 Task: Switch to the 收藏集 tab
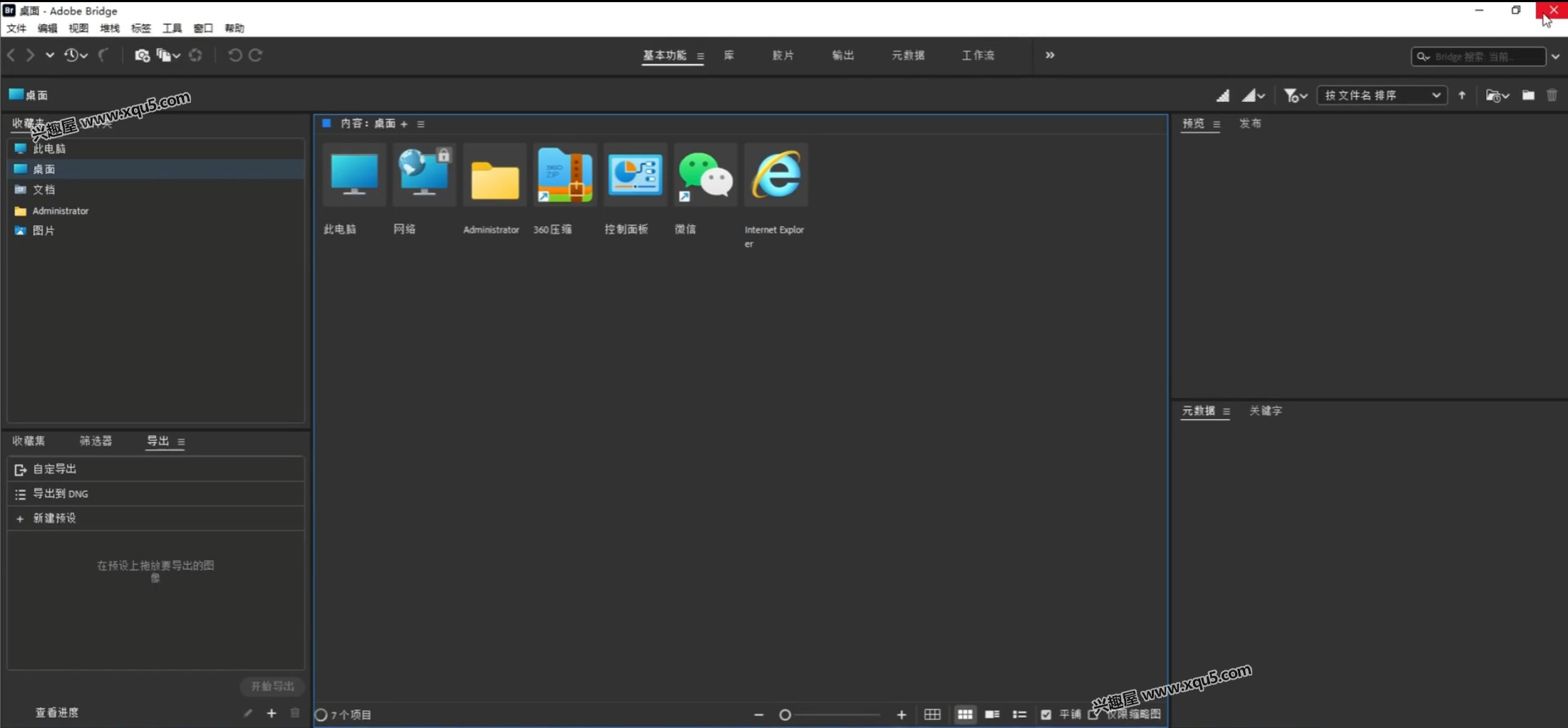click(29, 441)
